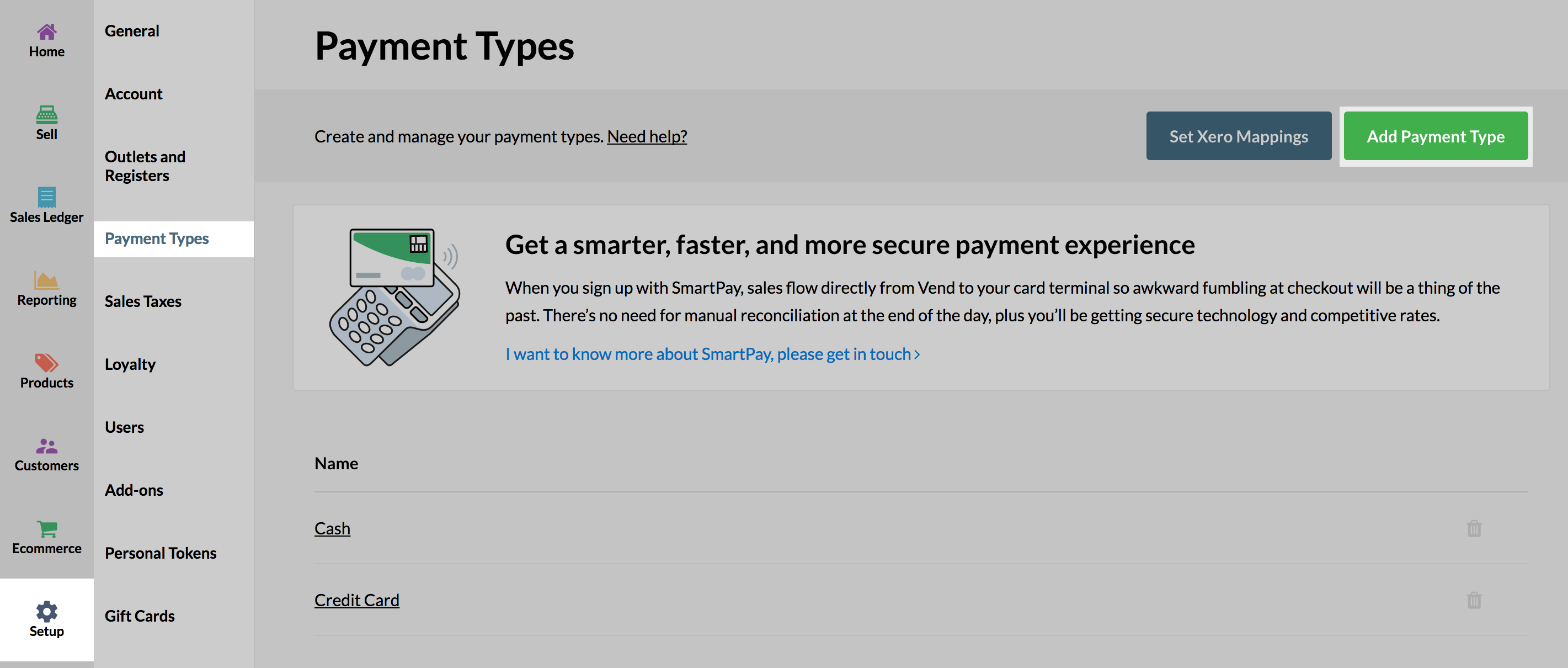Open the Sales Taxes settings

pyautogui.click(x=142, y=301)
